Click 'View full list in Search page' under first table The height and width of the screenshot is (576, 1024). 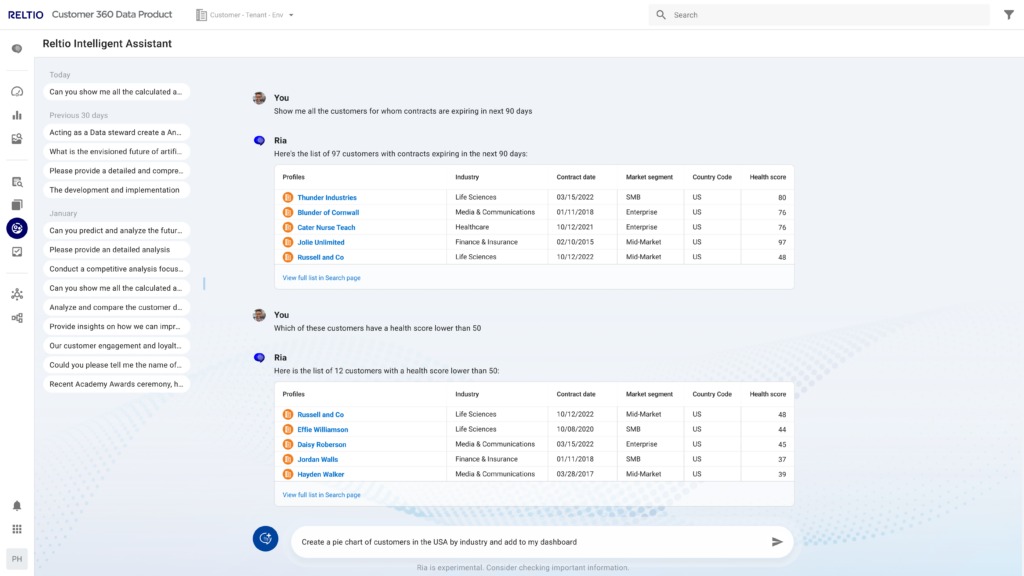coord(321,277)
